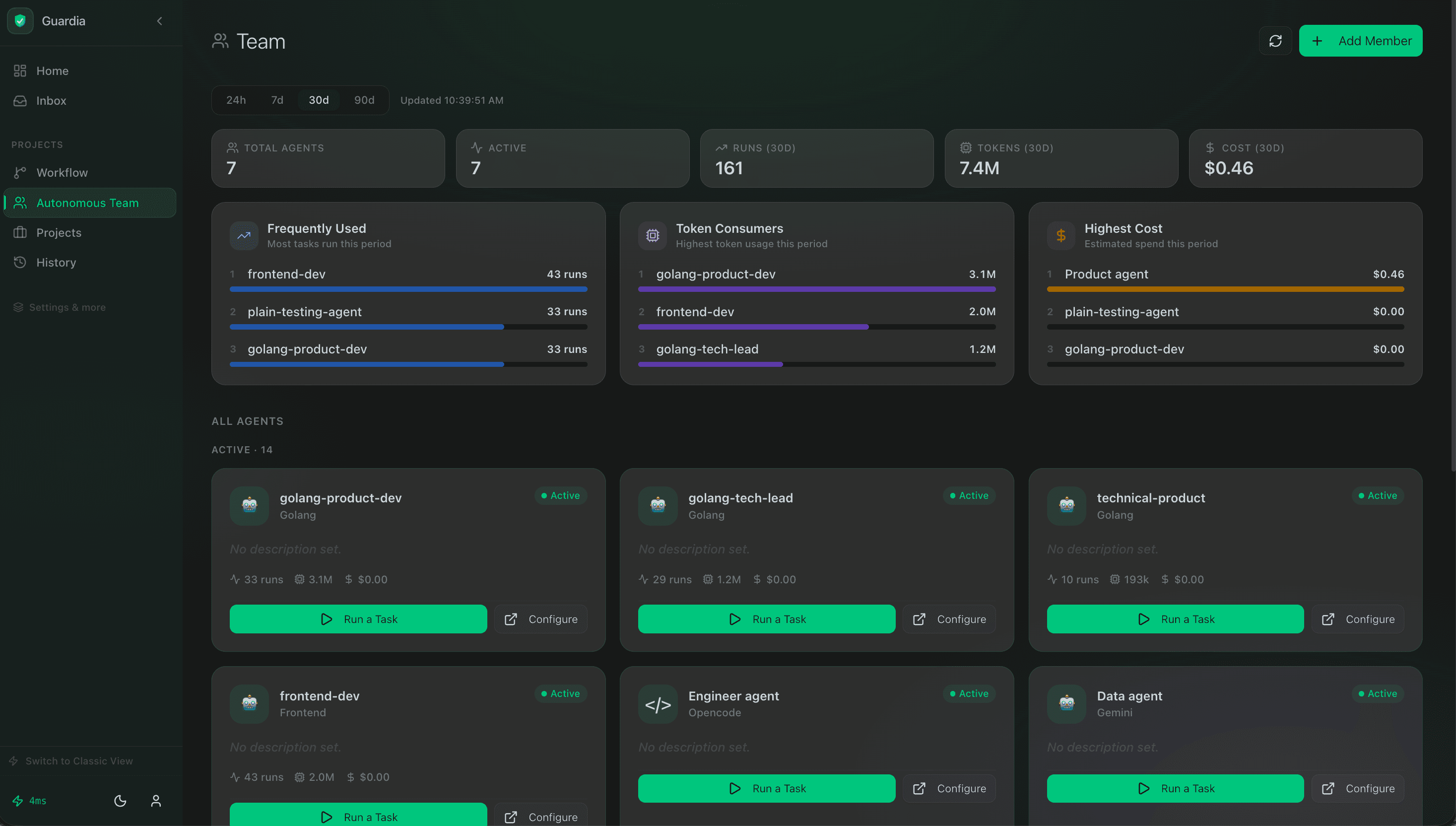Click the page vertical scrollbar
Image resolution: width=1456 pixels, height=826 pixels.
point(1453,235)
